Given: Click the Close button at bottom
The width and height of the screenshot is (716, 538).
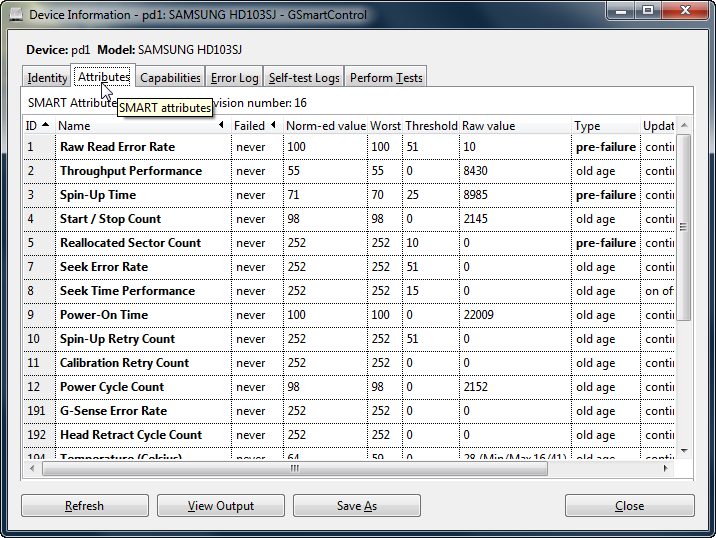Looking at the screenshot, I should tap(629, 506).
